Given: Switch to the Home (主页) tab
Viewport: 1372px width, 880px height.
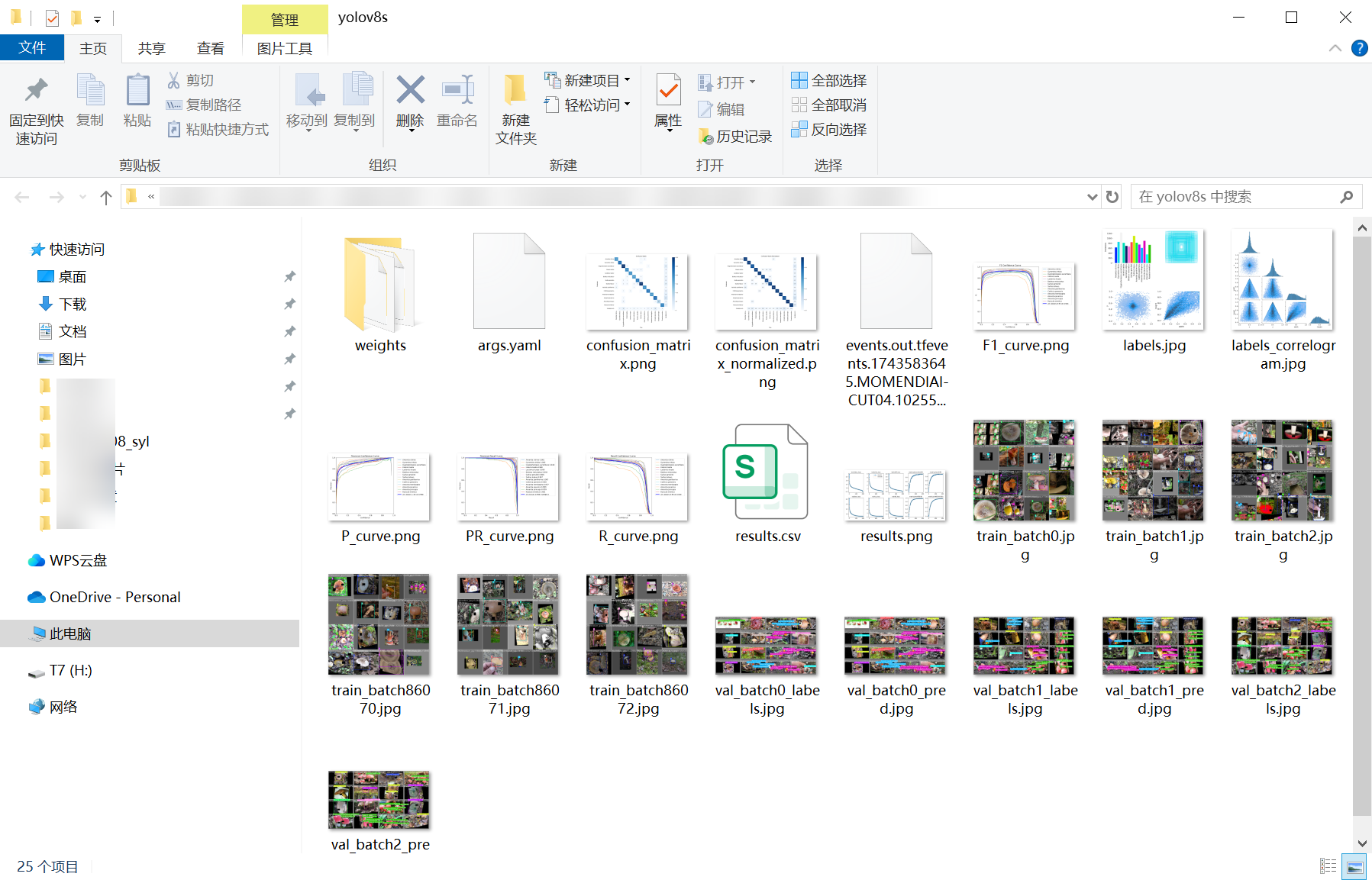Looking at the screenshot, I should coord(93,48).
